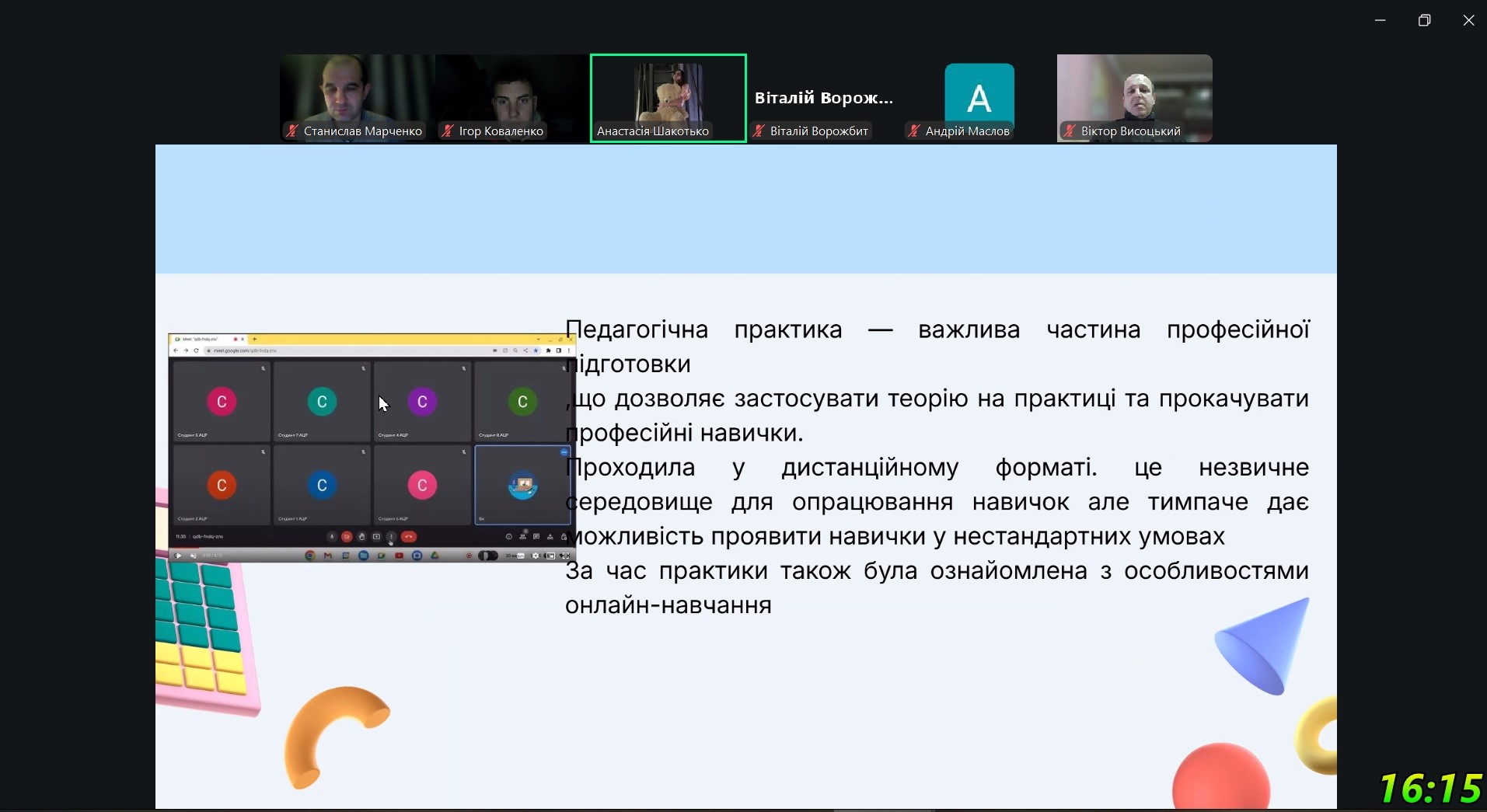Click muted mic icon beside Станіслав Марченко
The height and width of the screenshot is (812, 1487).
[292, 131]
